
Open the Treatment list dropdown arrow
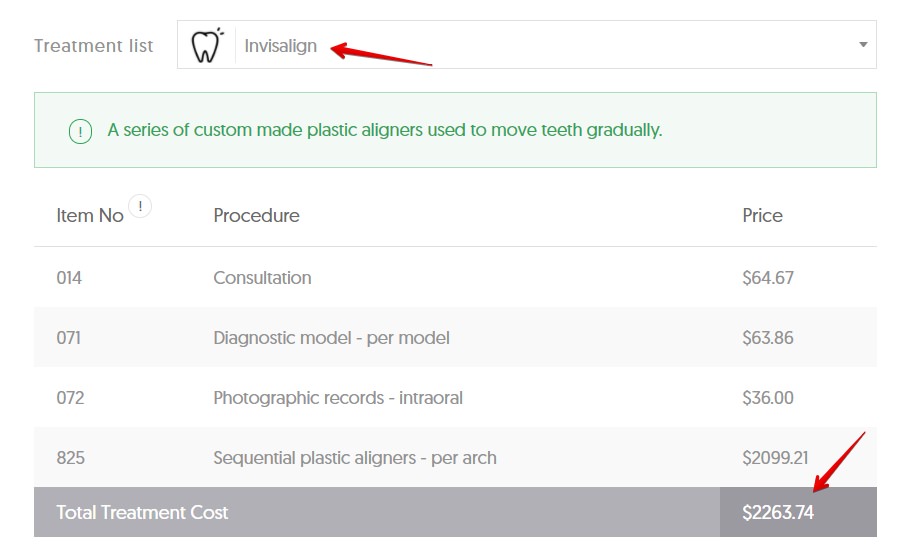(863, 46)
